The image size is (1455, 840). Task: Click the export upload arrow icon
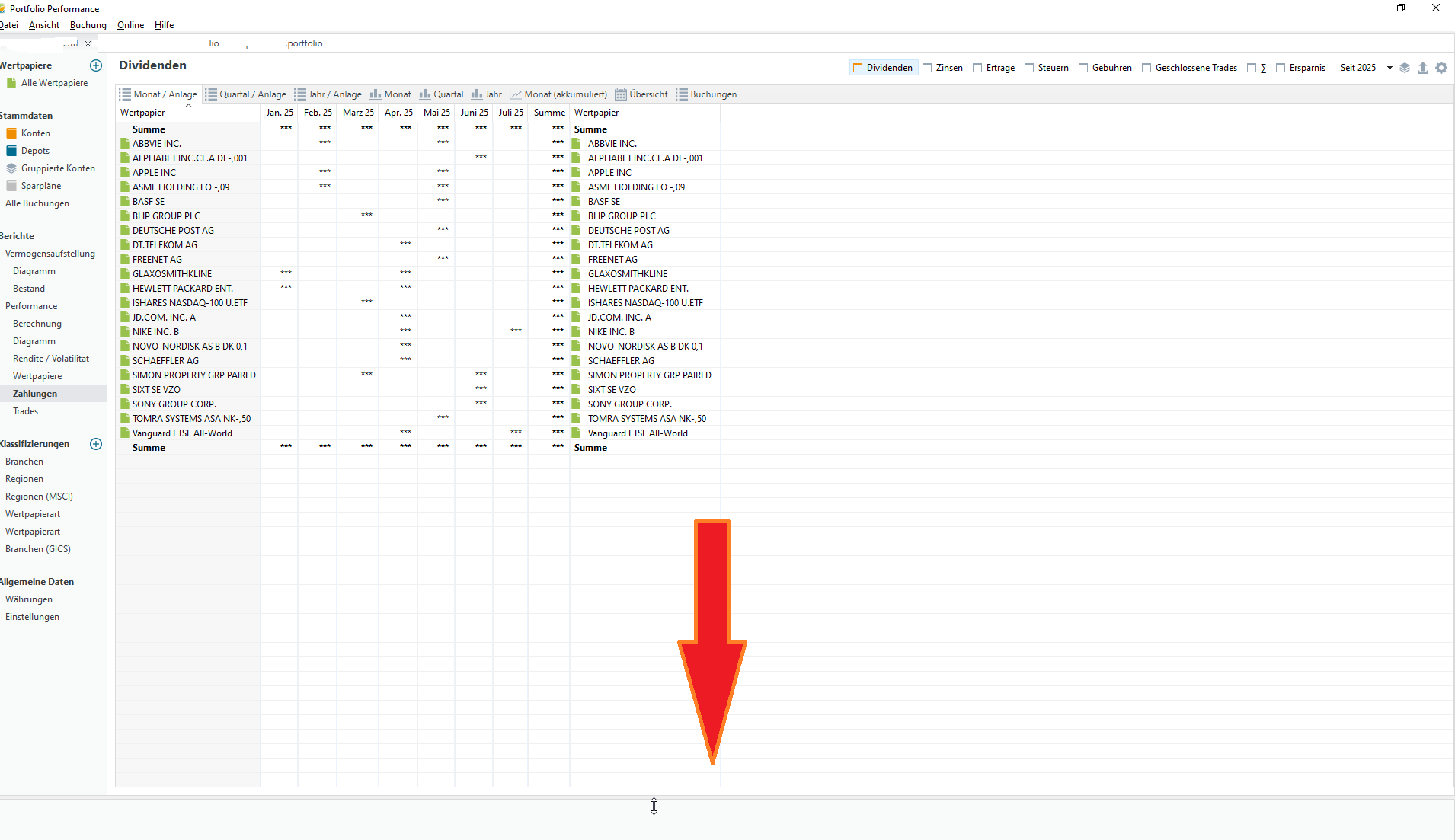[x=1423, y=68]
